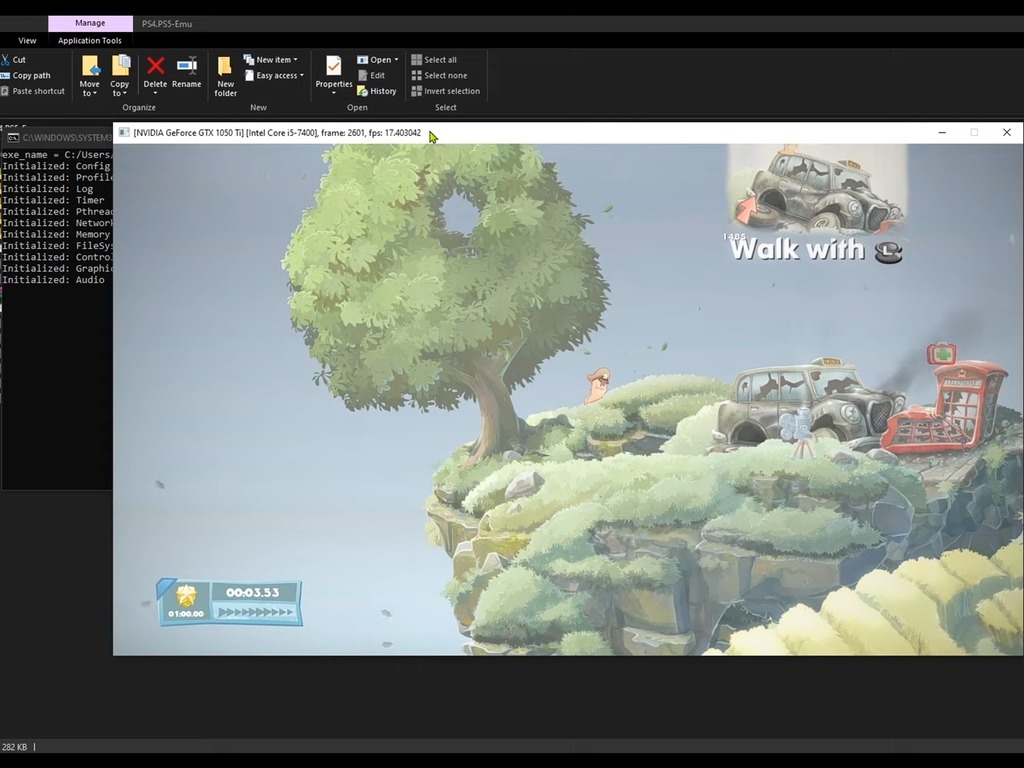Click the film camera prop near taxi
The height and width of the screenshot is (768, 1024).
798,432
